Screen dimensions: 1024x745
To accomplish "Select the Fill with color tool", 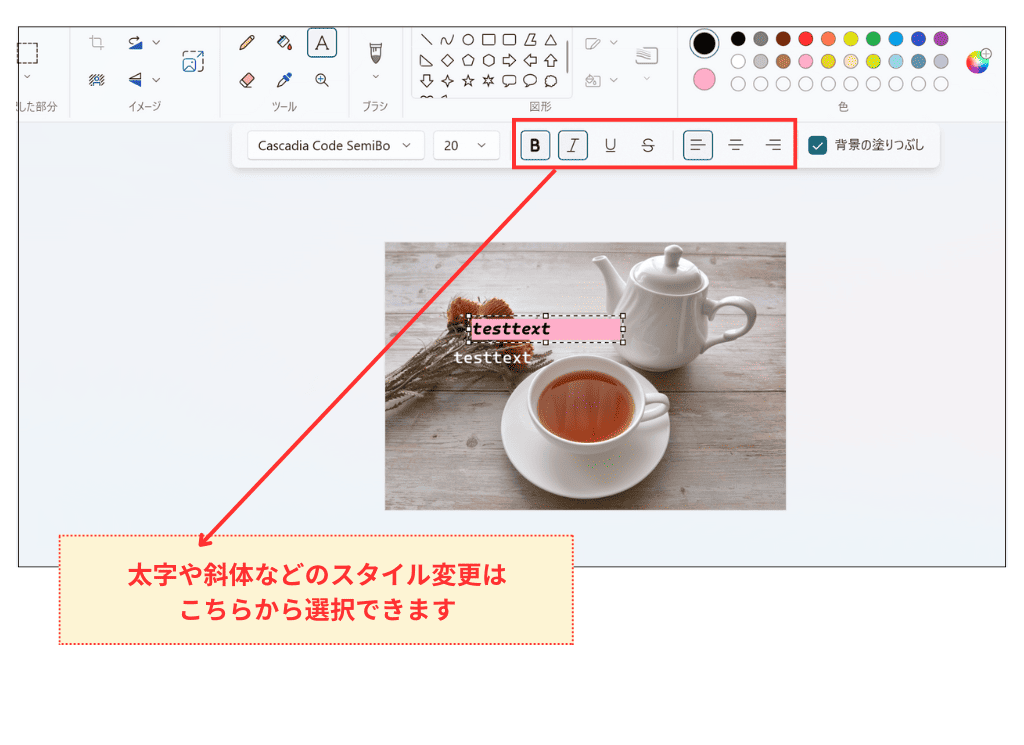I will pyautogui.click(x=283, y=42).
